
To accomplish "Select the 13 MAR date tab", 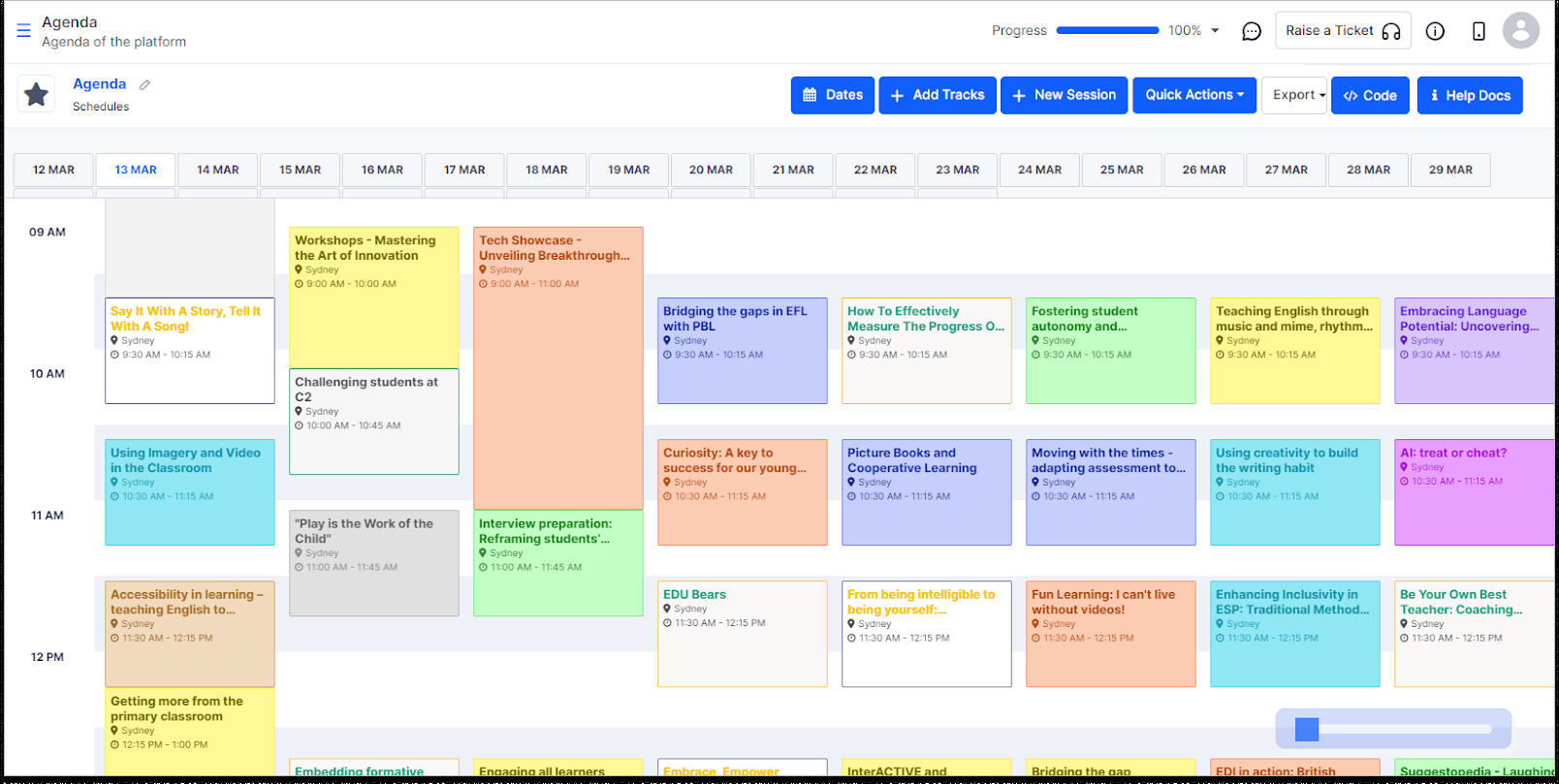I will pos(136,170).
